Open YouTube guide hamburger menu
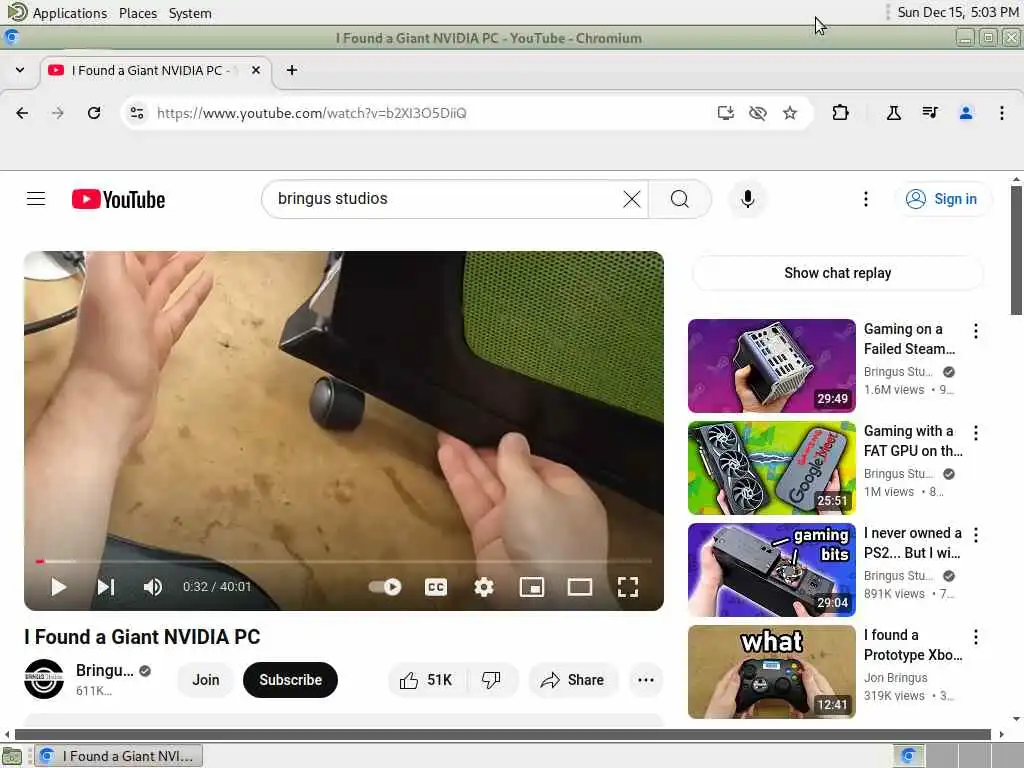The image size is (1024, 768). pyautogui.click(x=36, y=199)
